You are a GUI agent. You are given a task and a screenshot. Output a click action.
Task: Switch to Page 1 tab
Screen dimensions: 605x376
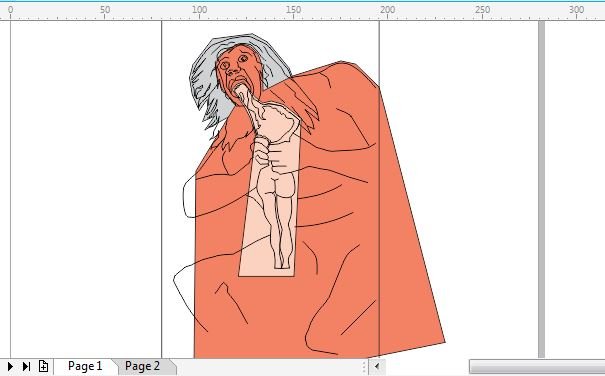tap(85, 366)
